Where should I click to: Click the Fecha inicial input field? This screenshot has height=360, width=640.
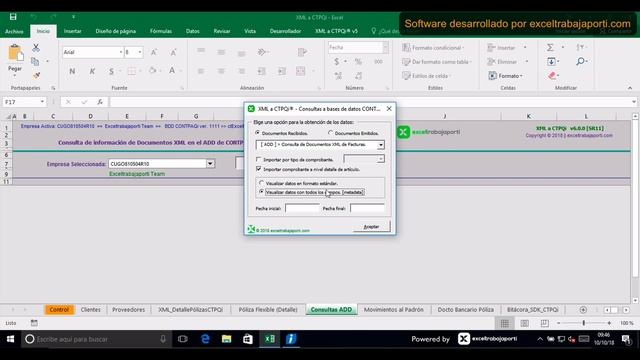302,208
